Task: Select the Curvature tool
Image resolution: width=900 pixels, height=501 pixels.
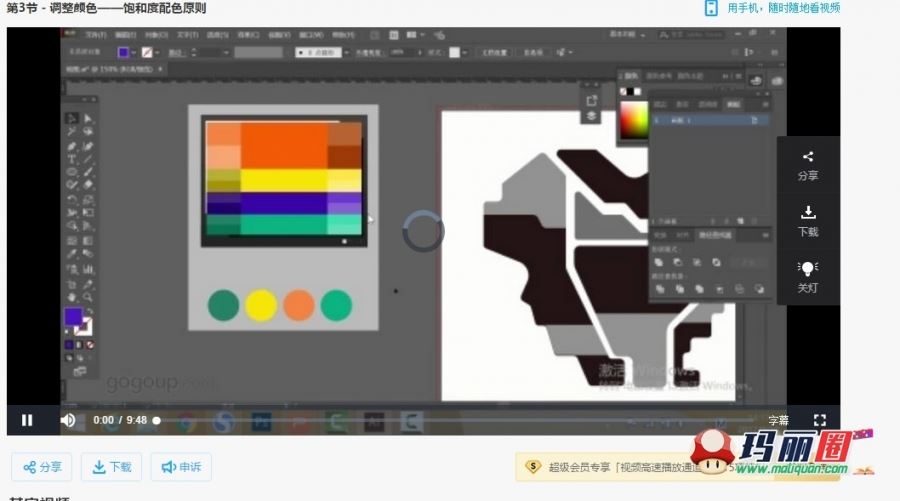Action: [88, 146]
